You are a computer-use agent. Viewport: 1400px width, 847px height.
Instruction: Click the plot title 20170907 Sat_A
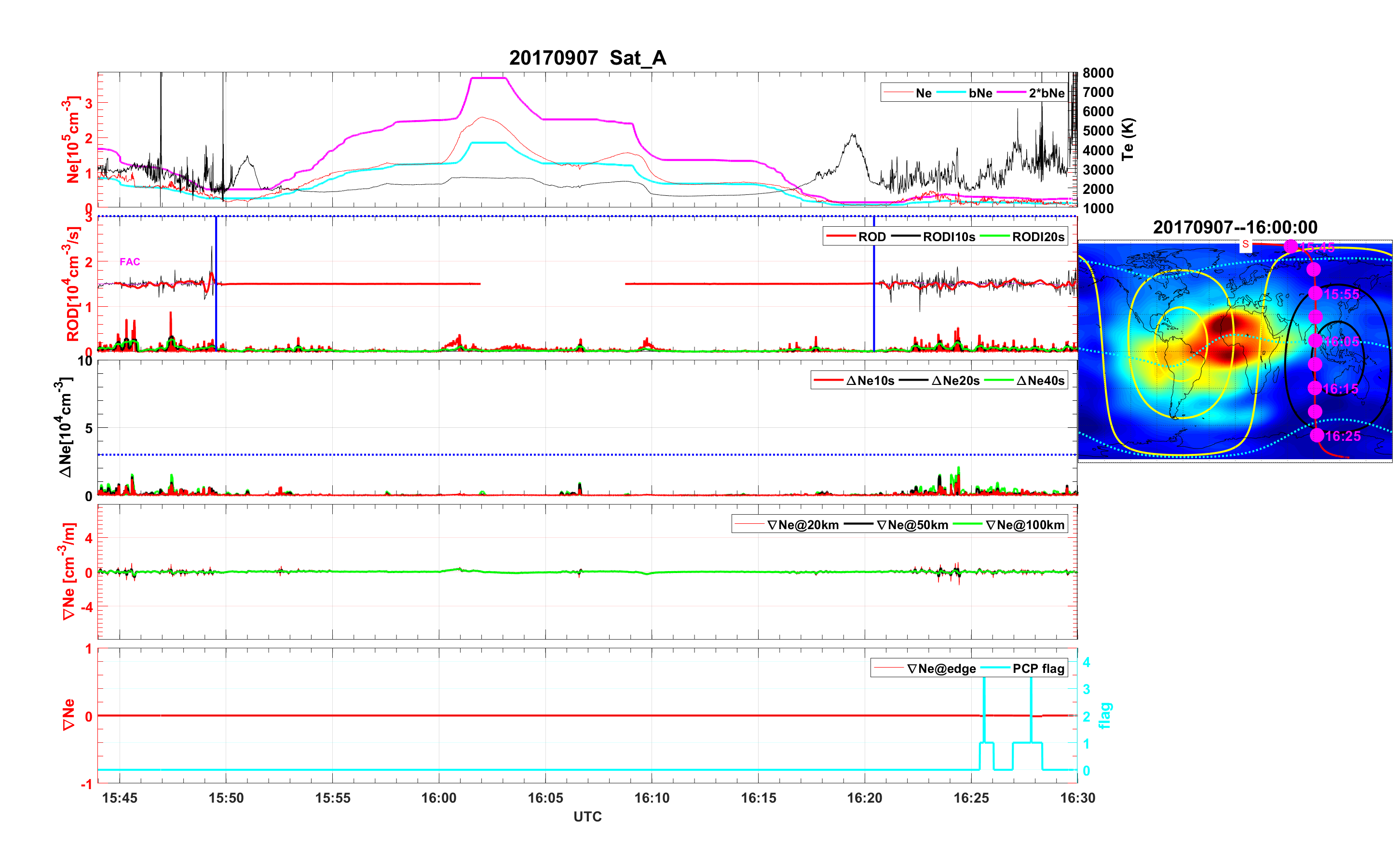tap(587, 58)
